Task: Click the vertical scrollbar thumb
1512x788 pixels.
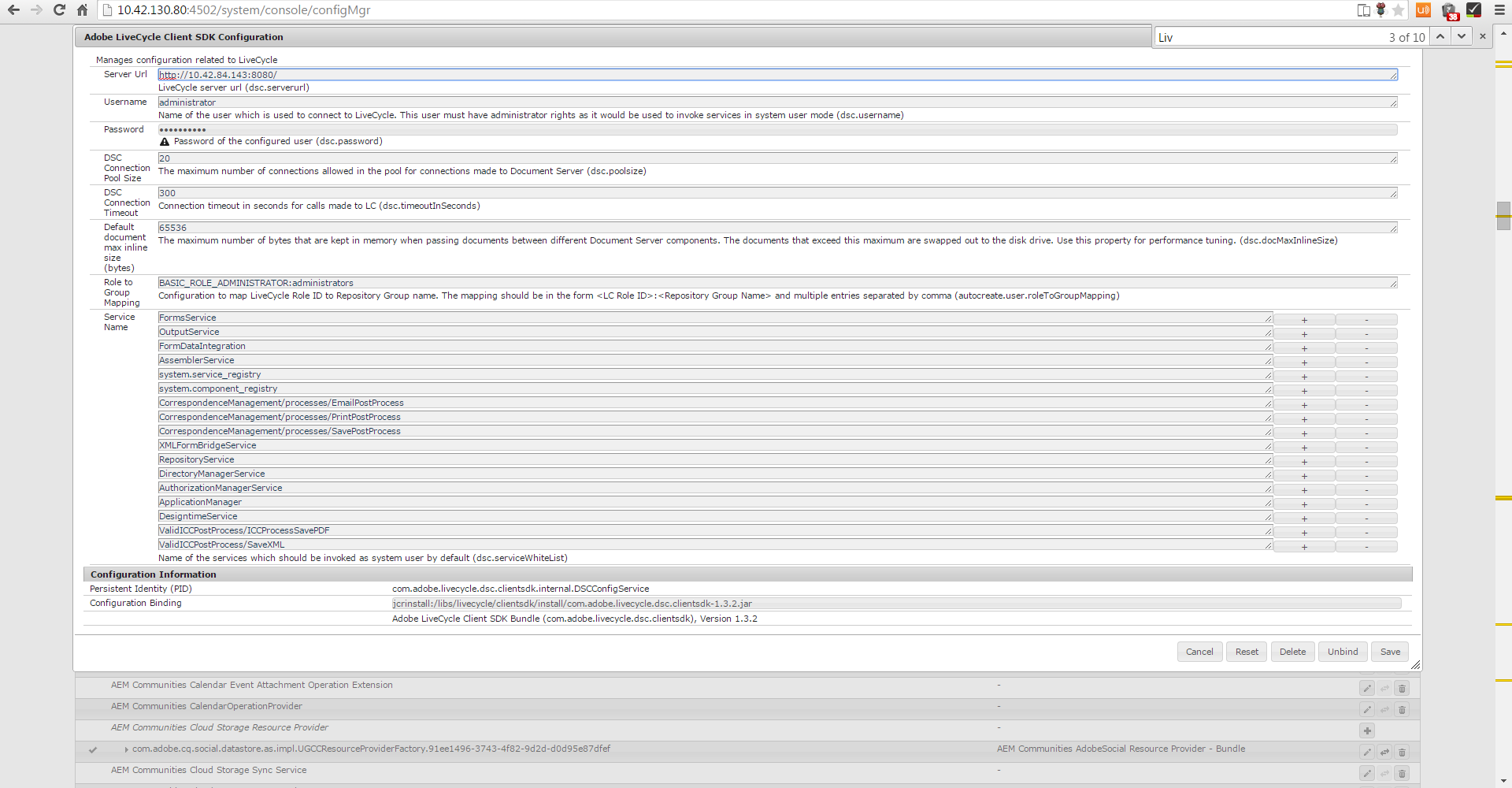Action: click(1503, 215)
